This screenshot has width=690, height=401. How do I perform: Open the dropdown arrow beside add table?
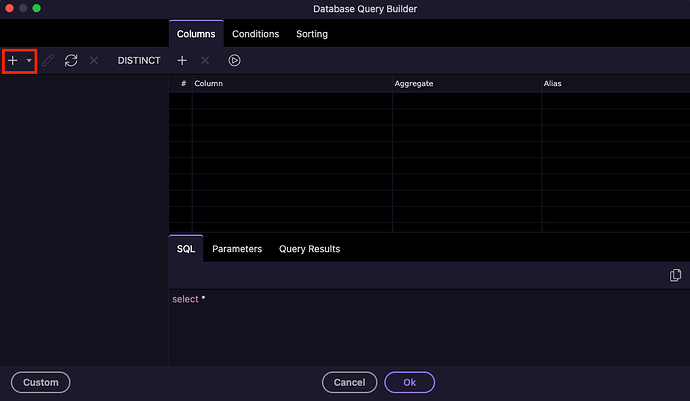click(x=29, y=61)
